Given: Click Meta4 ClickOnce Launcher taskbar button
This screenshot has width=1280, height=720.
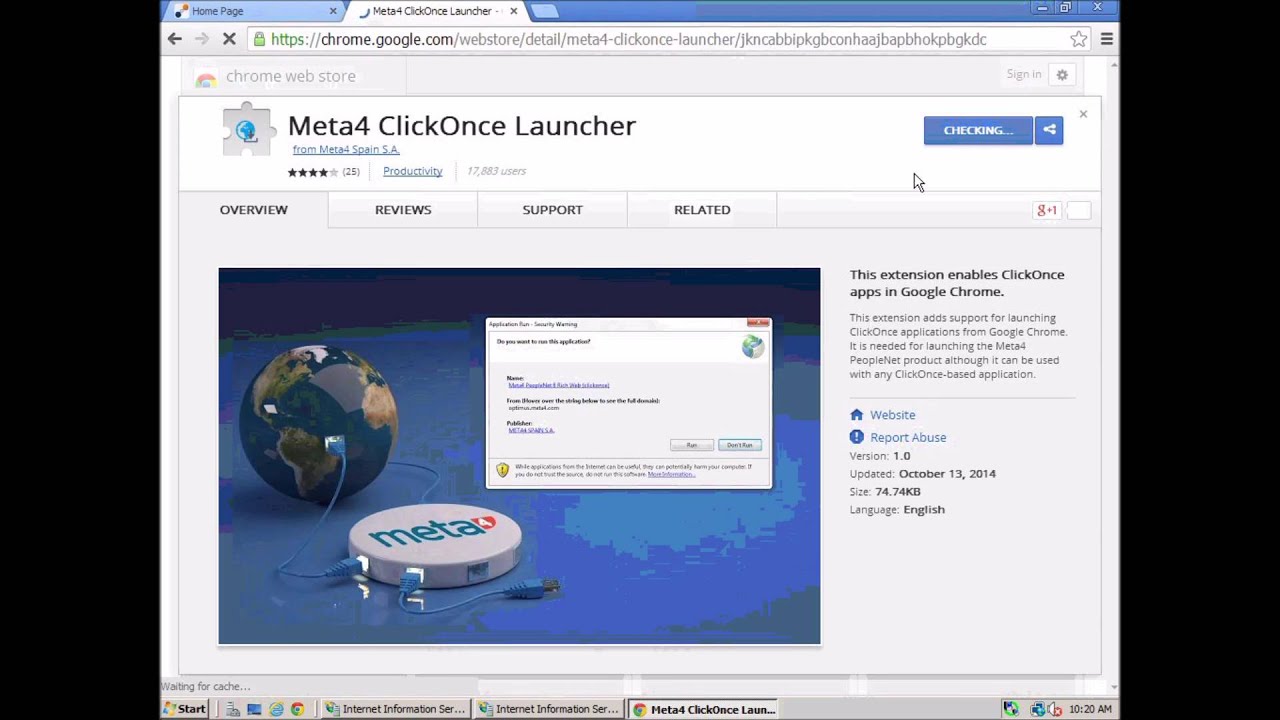Looking at the screenshot, I should [705, 709].
